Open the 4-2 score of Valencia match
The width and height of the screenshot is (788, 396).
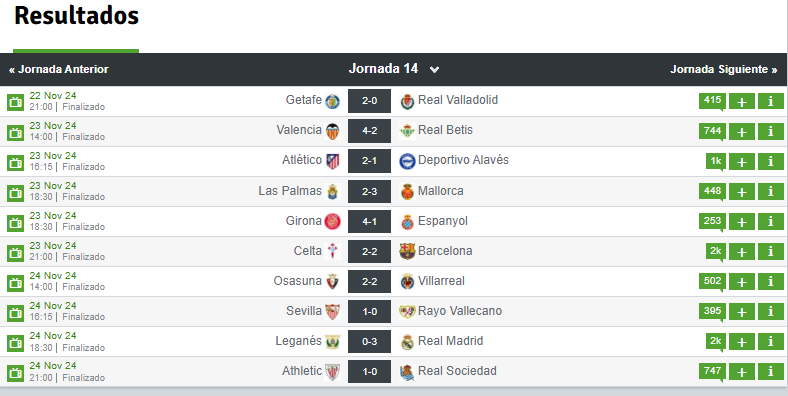tap(369, 131)
